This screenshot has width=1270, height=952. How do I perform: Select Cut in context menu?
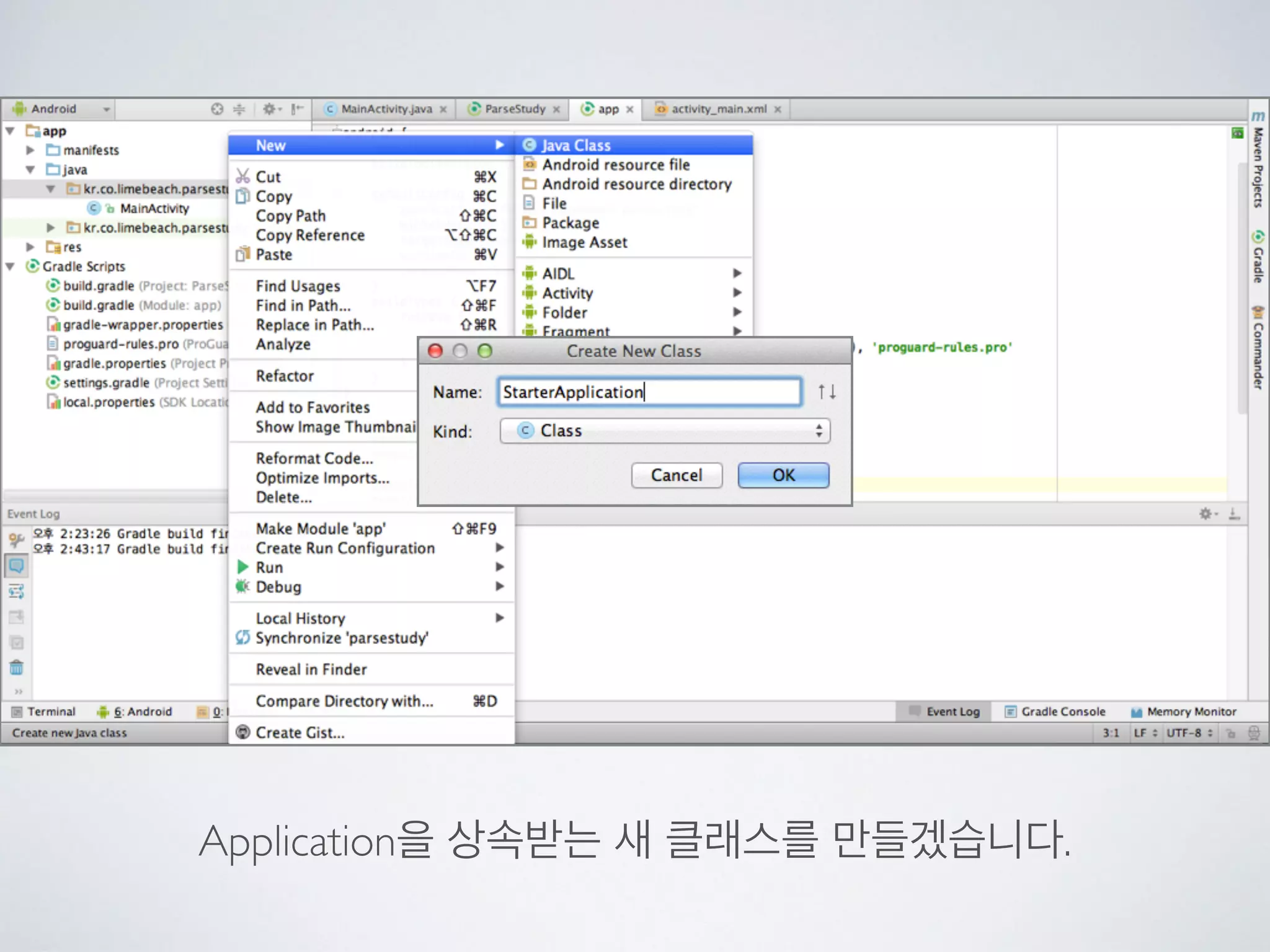371,177
